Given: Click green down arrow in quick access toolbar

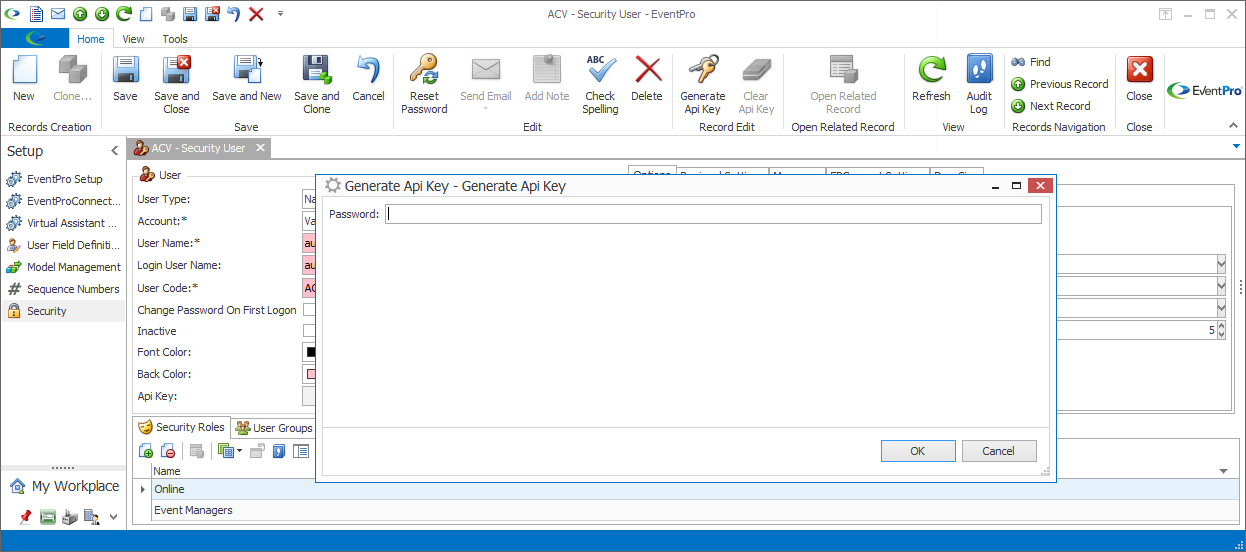Looking at the screenshot, I should 102,14.
